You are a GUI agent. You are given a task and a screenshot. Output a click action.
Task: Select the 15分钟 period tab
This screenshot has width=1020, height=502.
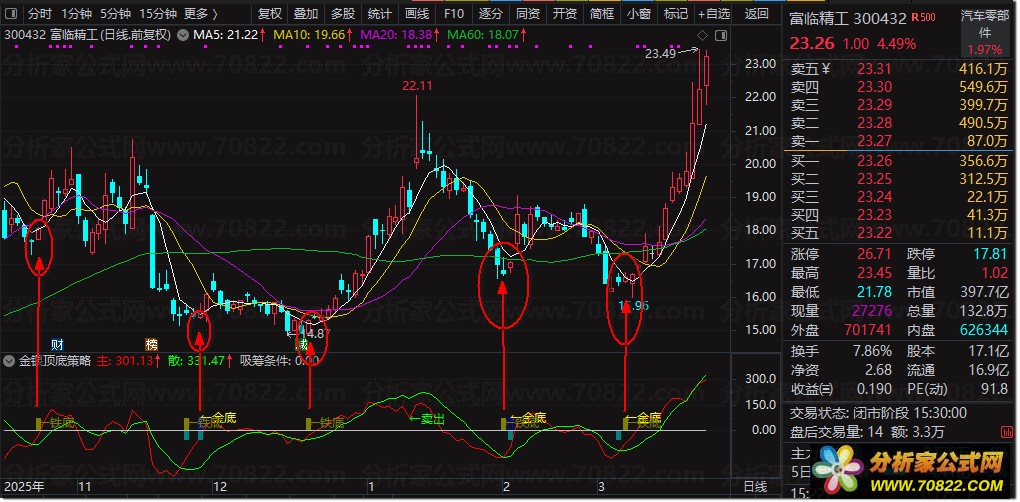tap(158, 14)
